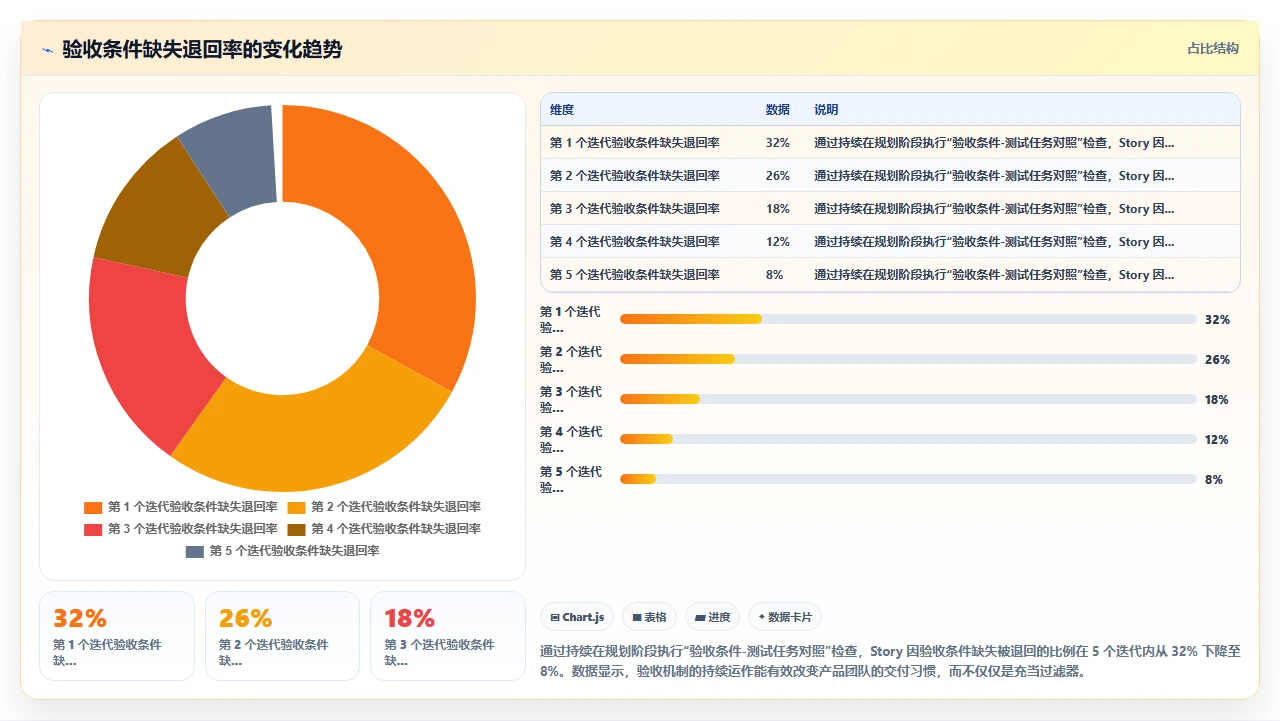Screen dimensions: 1280x721
Task: Toggle 第 5 个迭代 legend entry
Action: (282, 551)
